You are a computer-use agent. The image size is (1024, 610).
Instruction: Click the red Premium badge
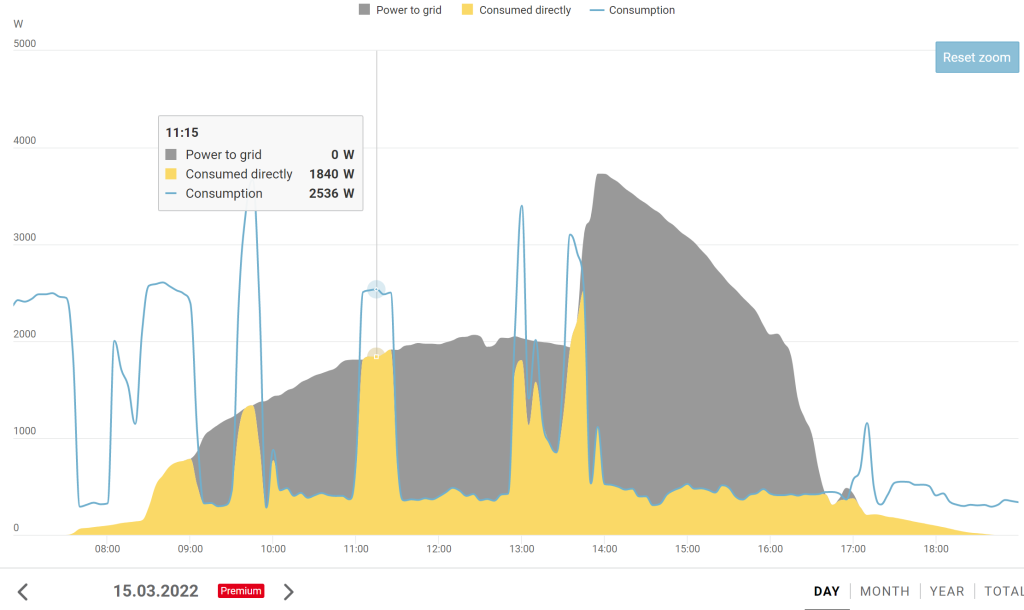click(x=241, y=591)
